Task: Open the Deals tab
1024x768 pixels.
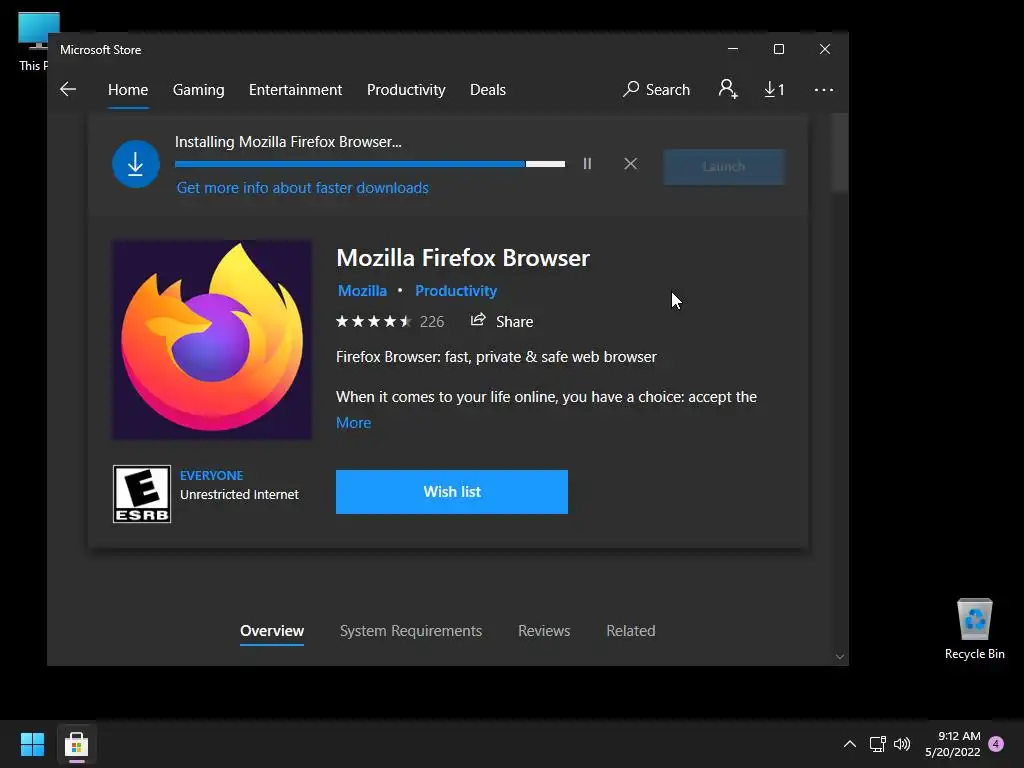Action: click(488, 89)
